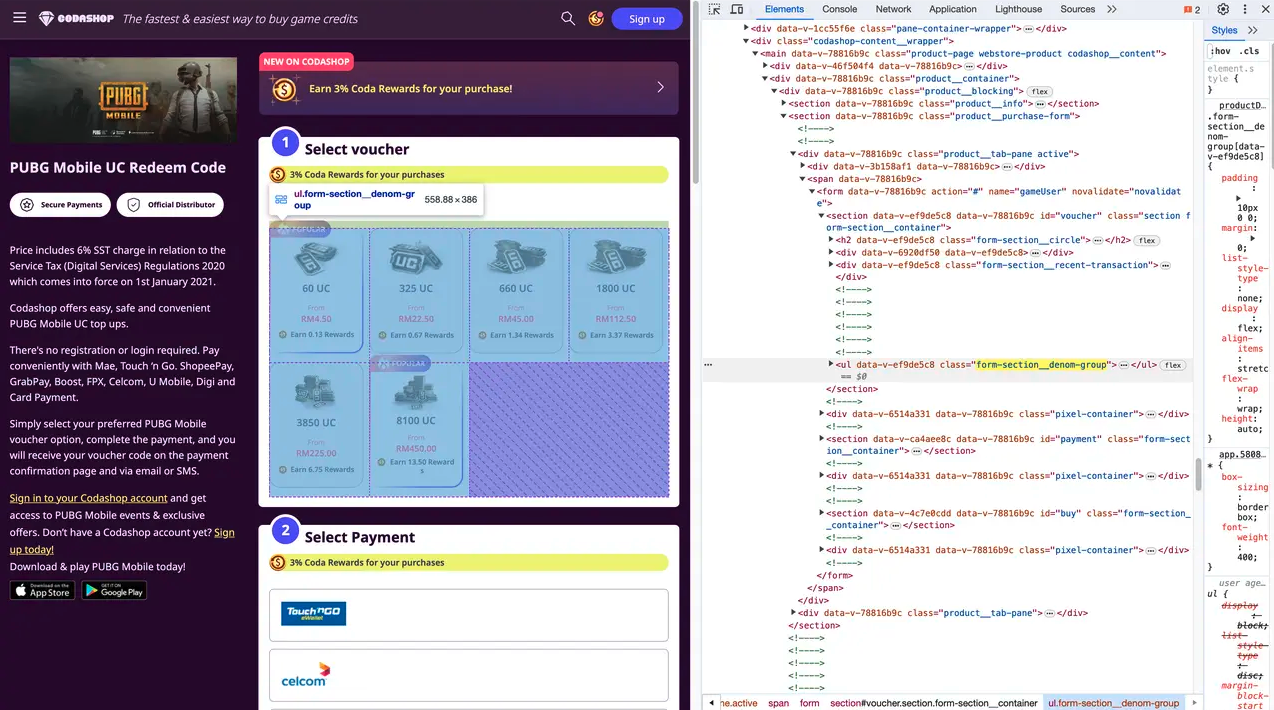Click the Sign up button

647,18
